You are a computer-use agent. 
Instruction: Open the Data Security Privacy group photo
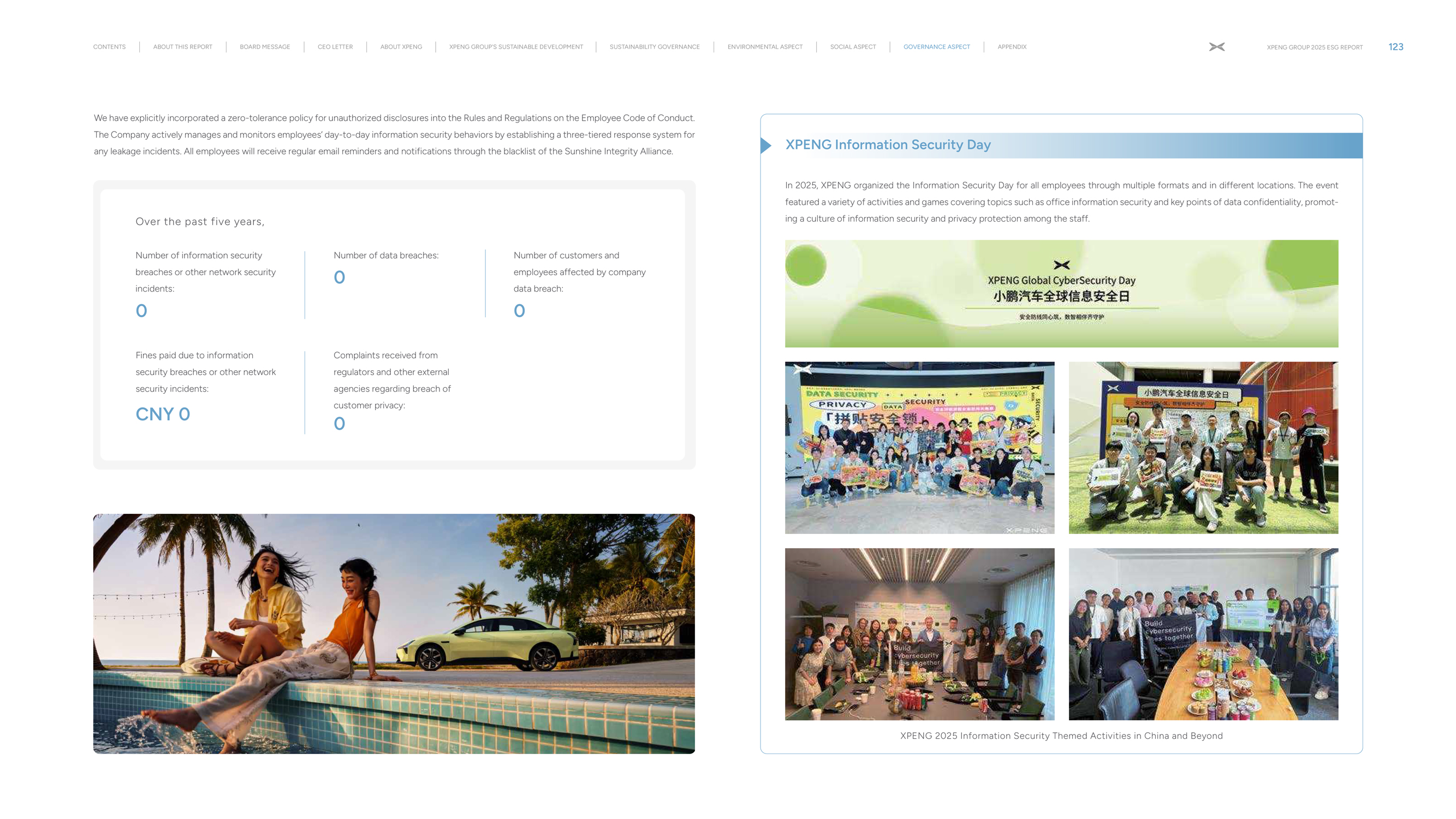[919, 447]
